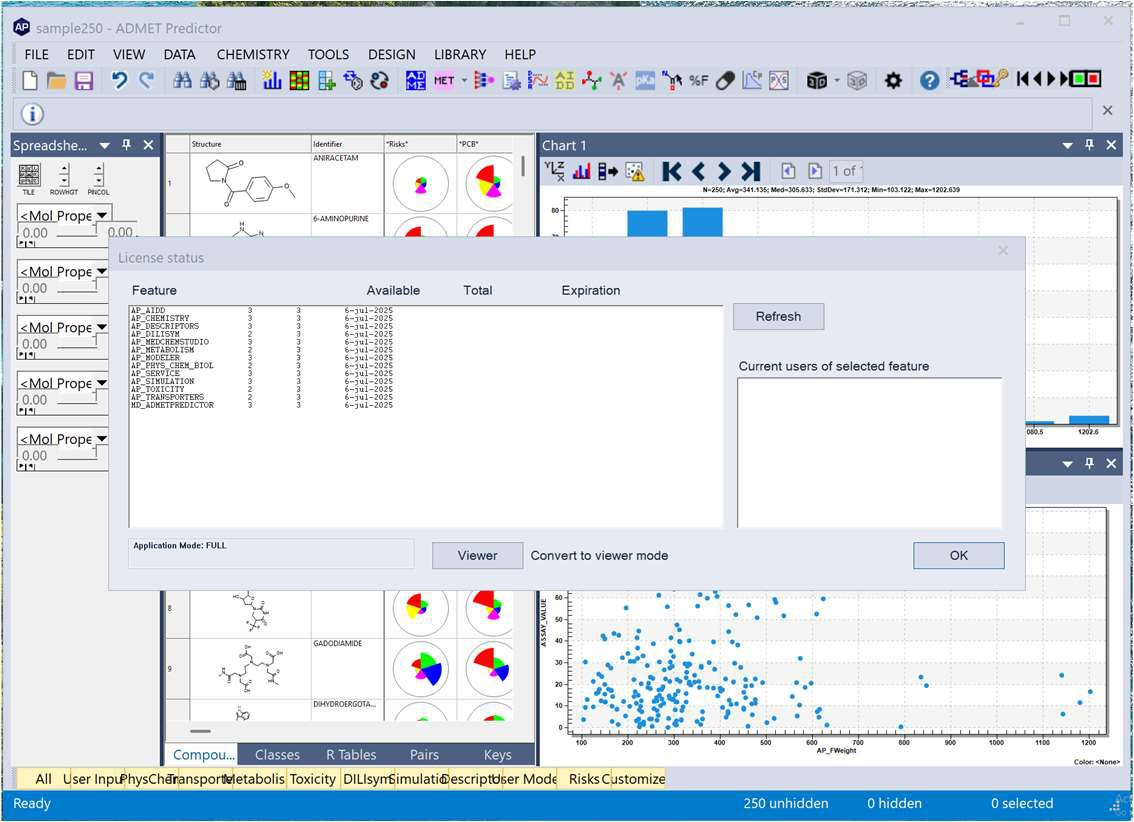Open file using folder toolbar icon

tap(56, 80)
